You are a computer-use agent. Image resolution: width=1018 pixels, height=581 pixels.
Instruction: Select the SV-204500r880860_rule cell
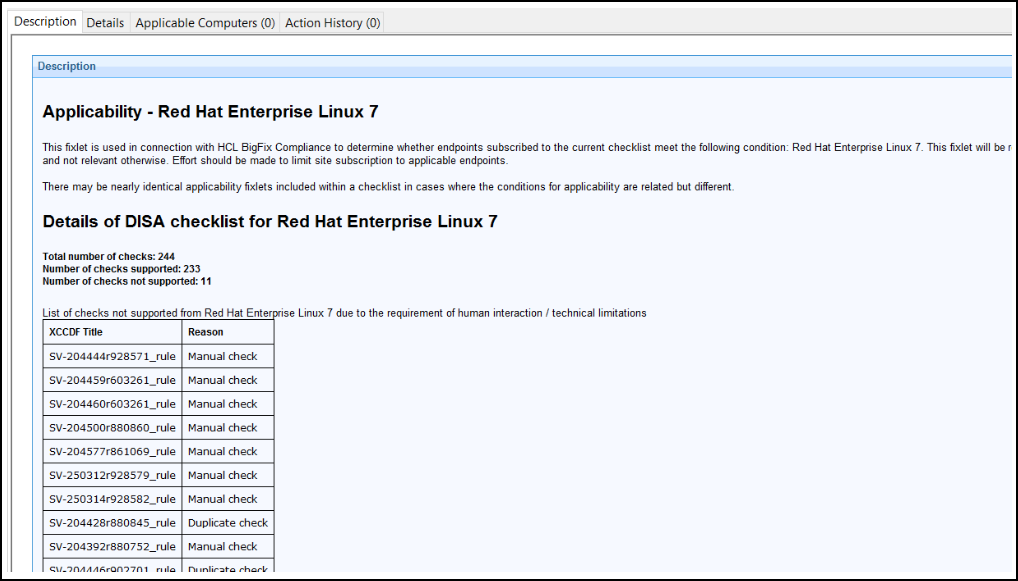[x=112, y=428]
